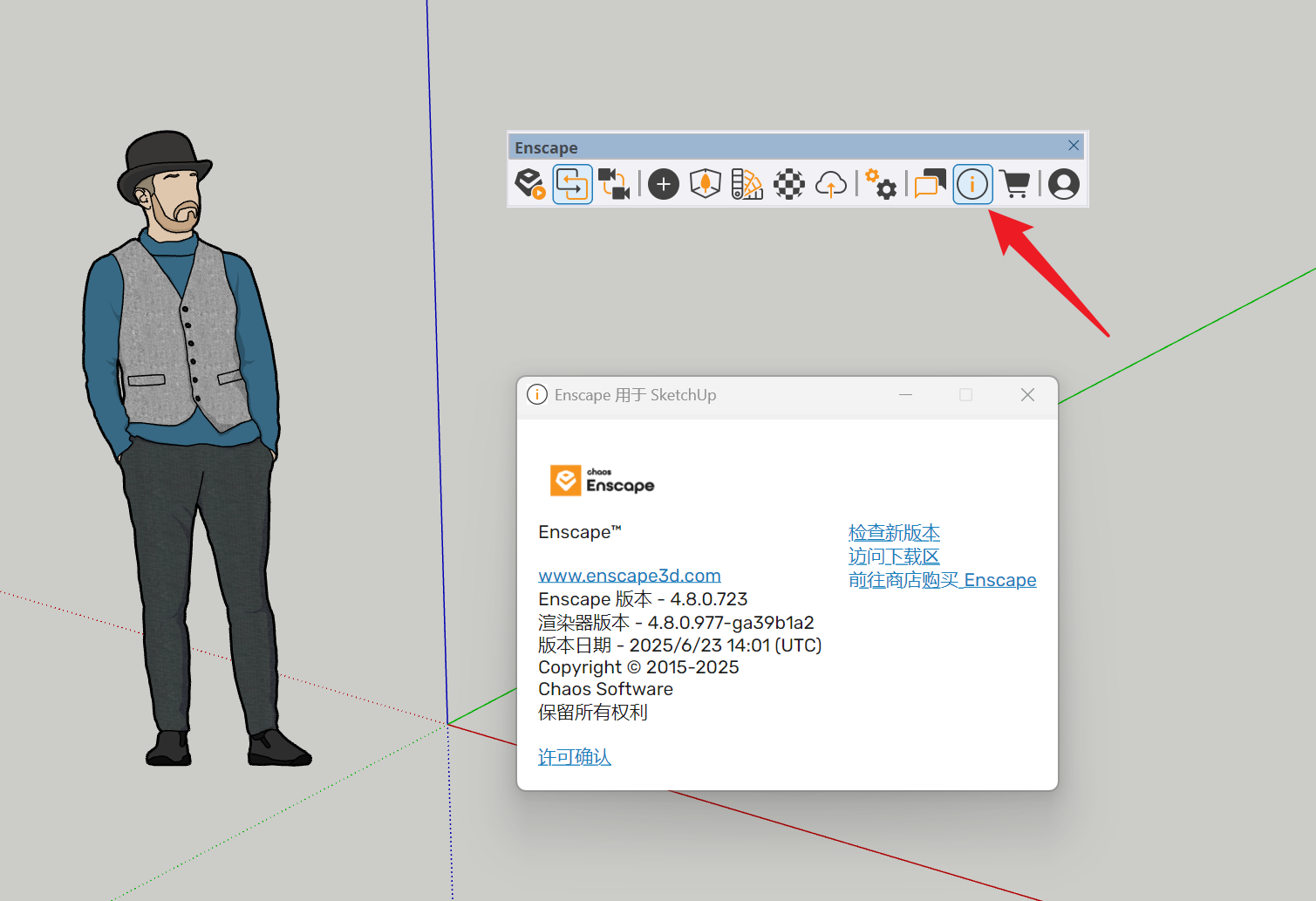This screenshot has width=1316, height=901.
Task: Open the Enscape objects plus icon
Action: click(x=664, y=184)
